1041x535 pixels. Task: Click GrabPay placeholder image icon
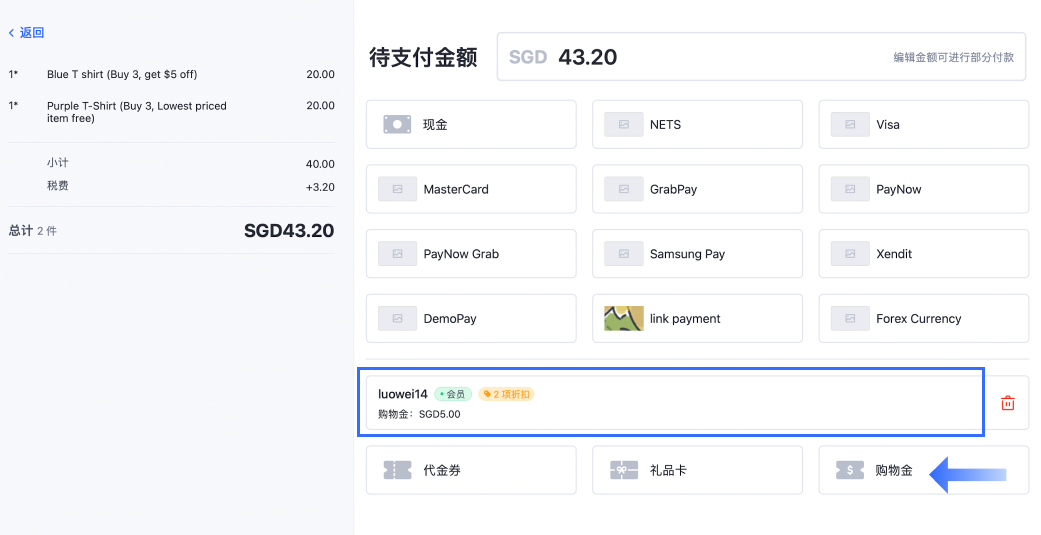coord(623,189)
